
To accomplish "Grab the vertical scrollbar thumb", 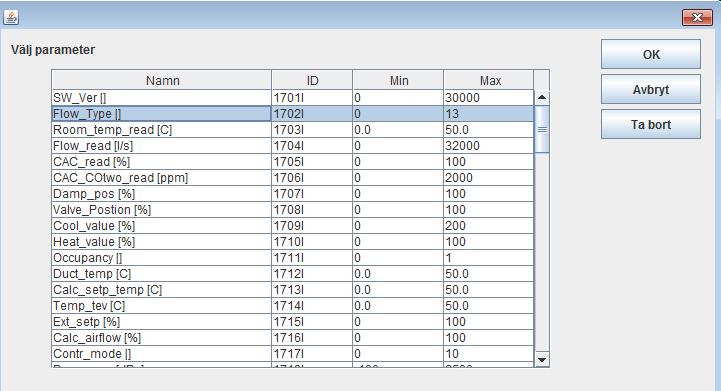I will [x=542, y=129].
